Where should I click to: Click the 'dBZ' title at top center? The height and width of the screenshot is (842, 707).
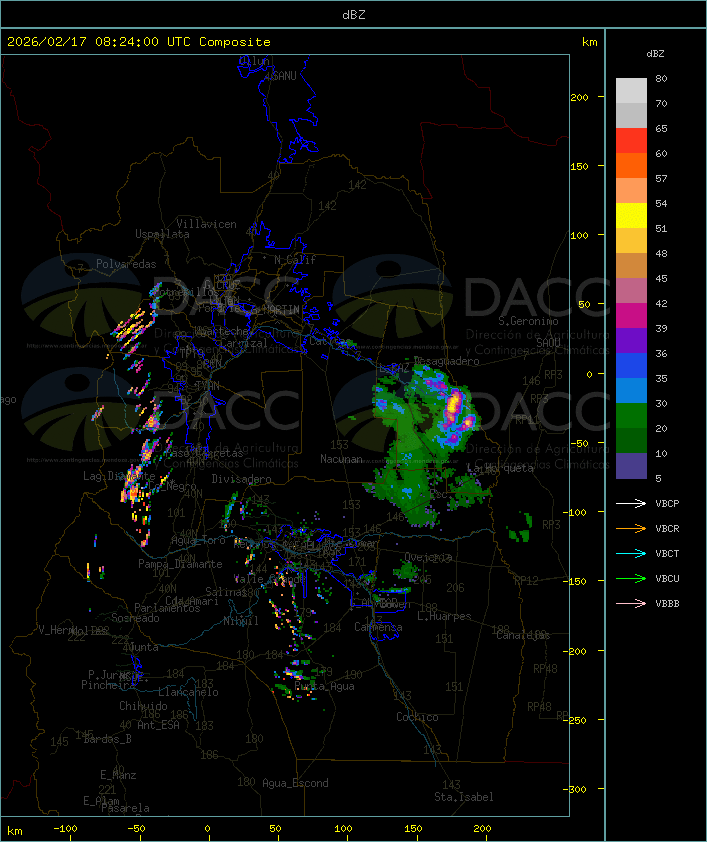(x=354, y=14)
